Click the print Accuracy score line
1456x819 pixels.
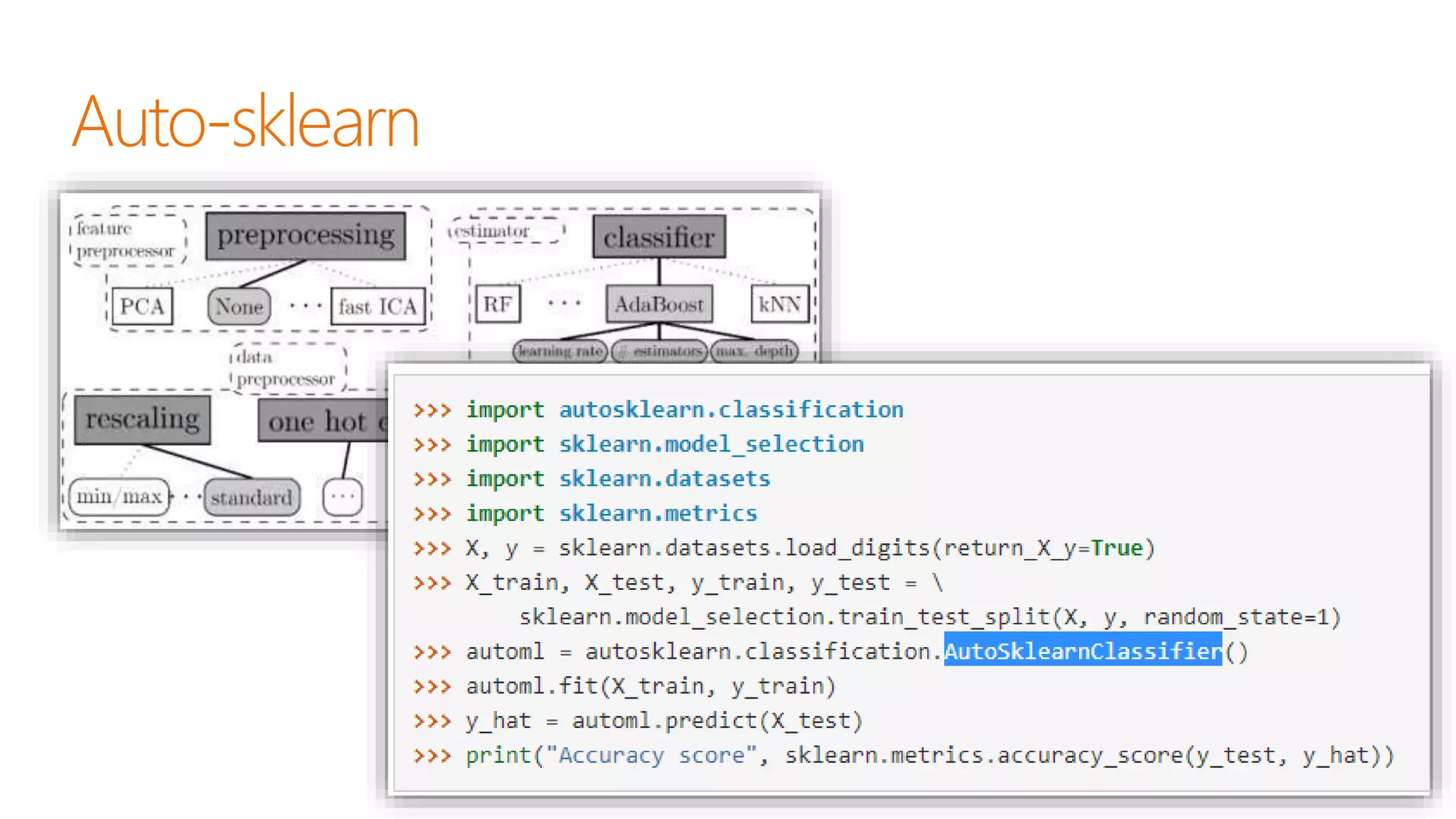(928, 755)
